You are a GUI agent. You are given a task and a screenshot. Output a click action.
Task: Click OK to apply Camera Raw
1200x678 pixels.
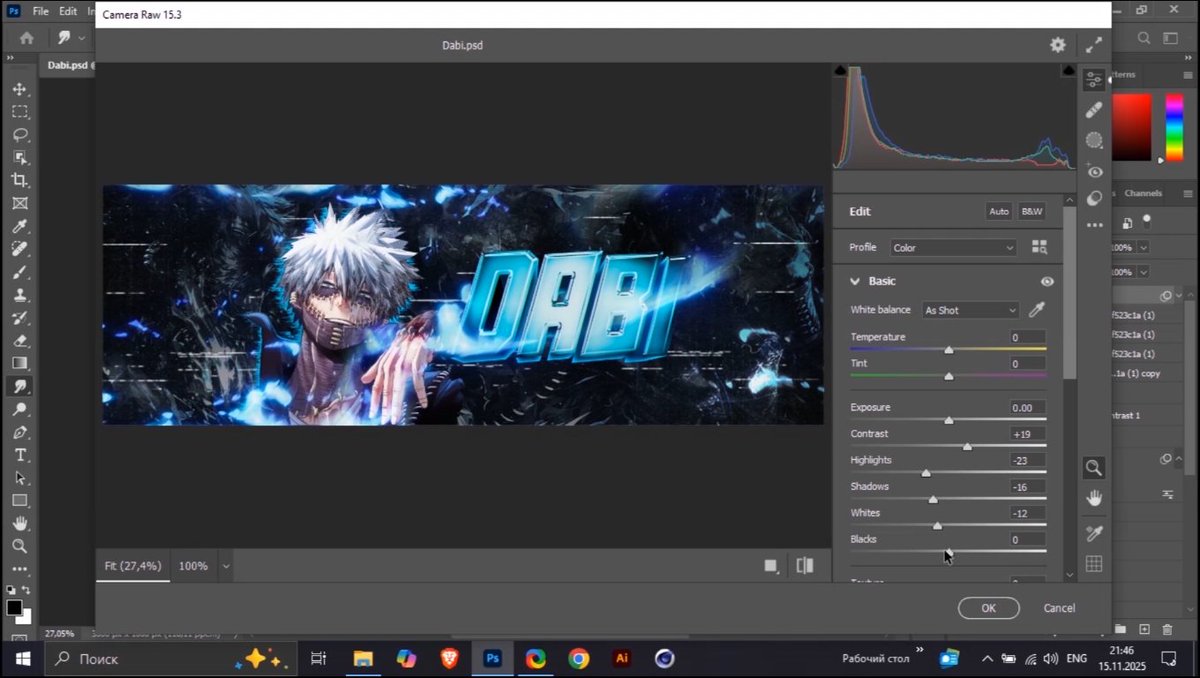(x=988, y=608)
